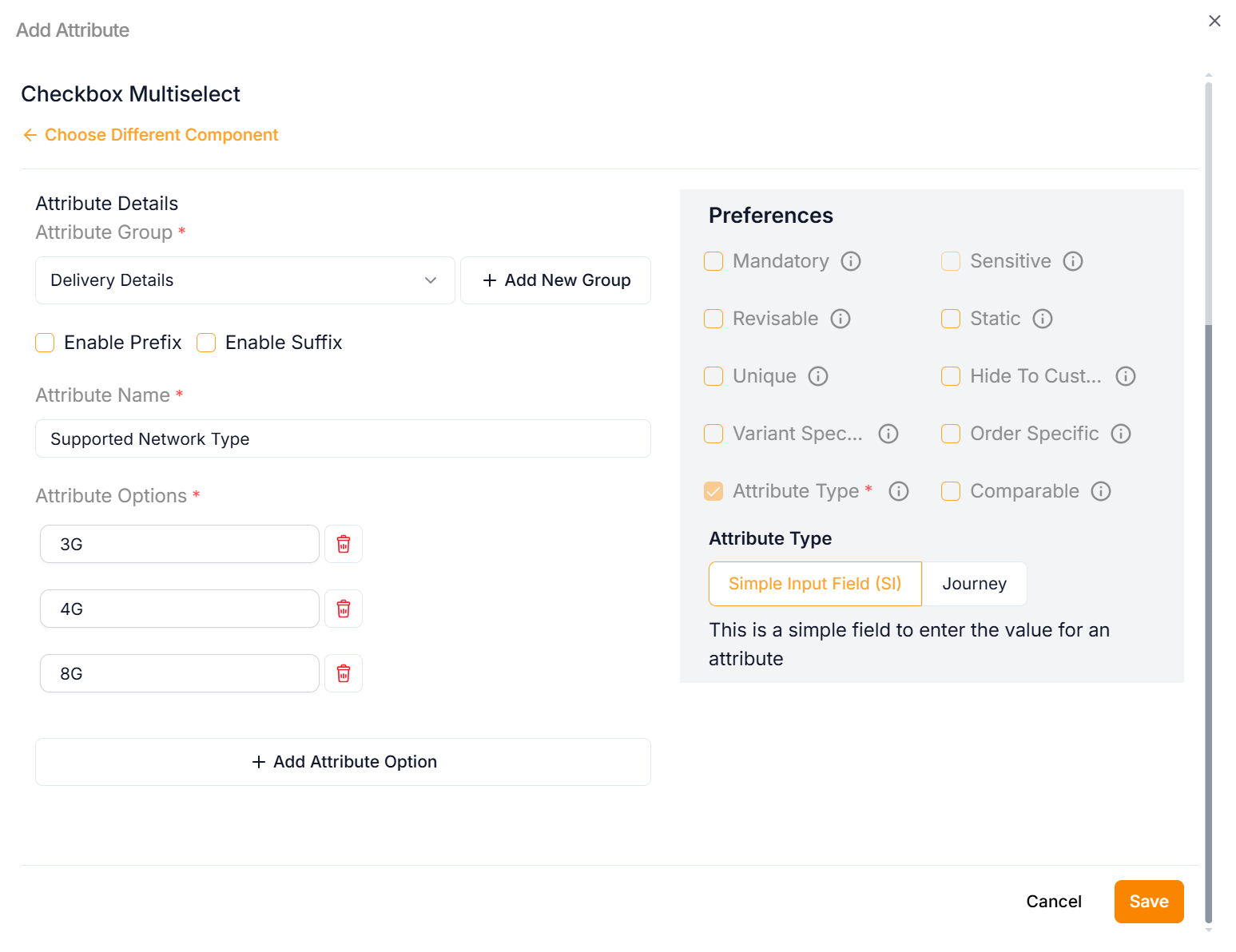Click Add New Group button
Screen dimensions: 1236x952
pos(556,280)
